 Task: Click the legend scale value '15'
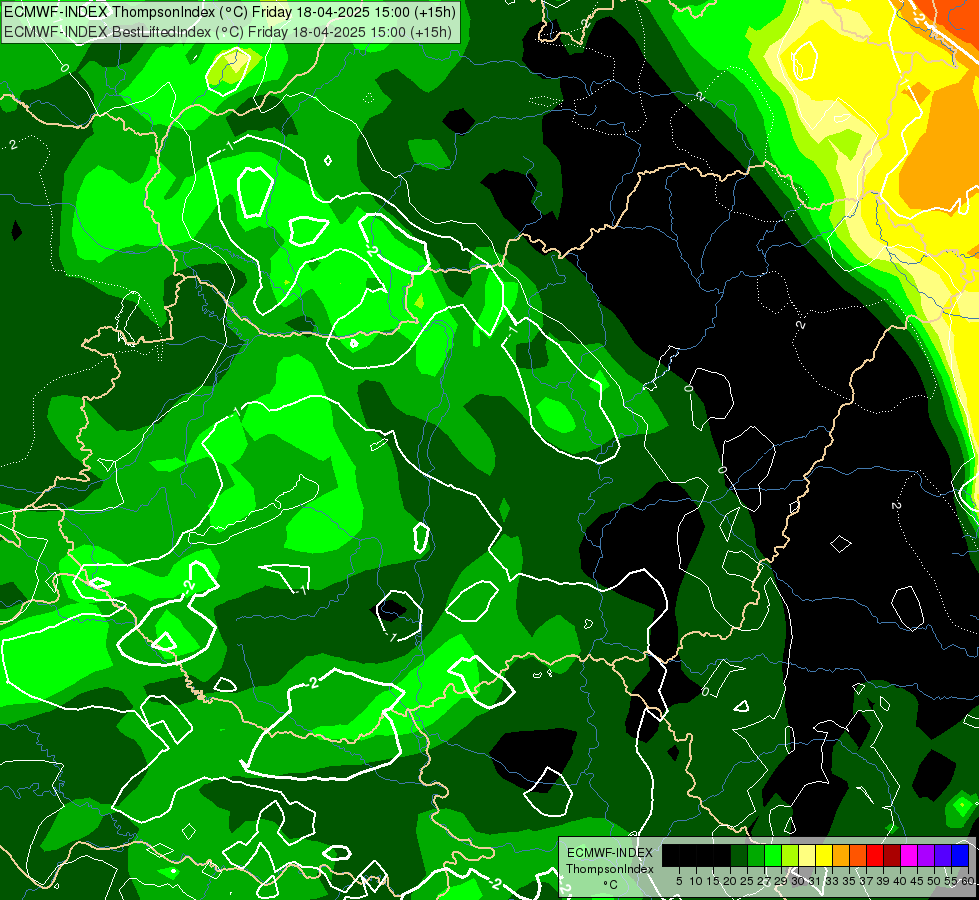[x=713, y=881]
